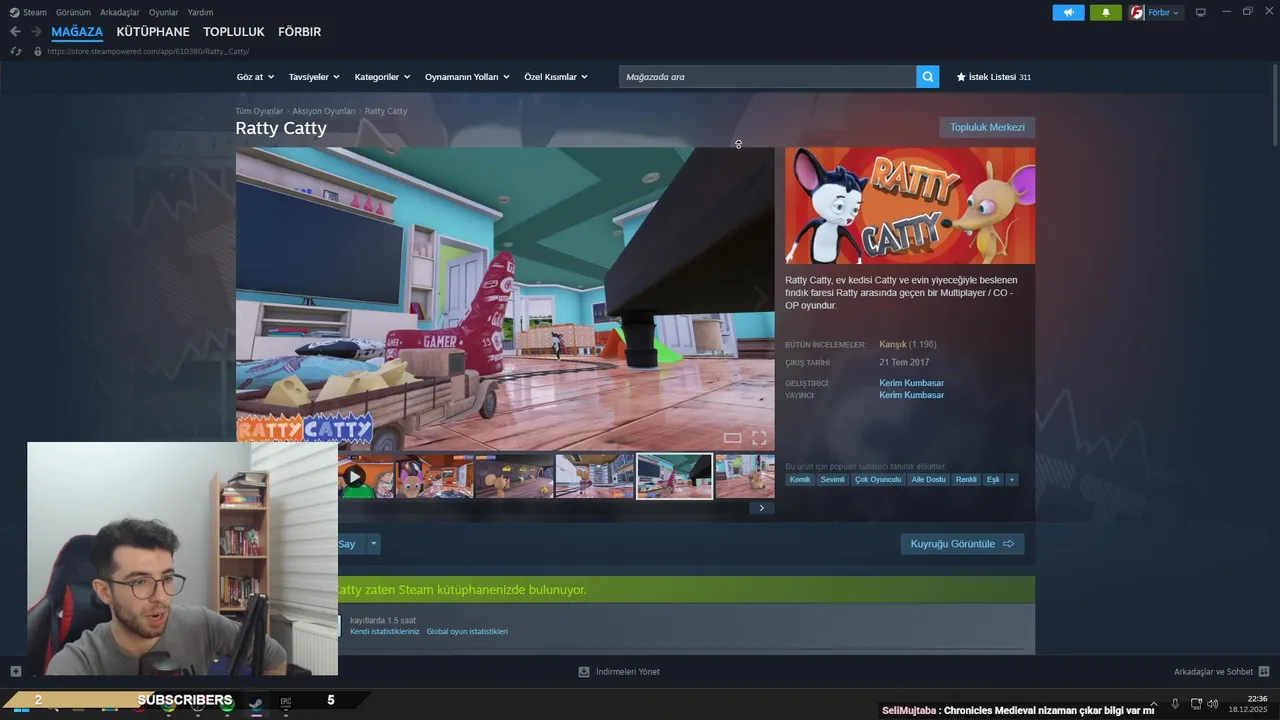Click the Çok Oyunculu tag
This screenshot has height=720, width=1280.
point(878,480)
